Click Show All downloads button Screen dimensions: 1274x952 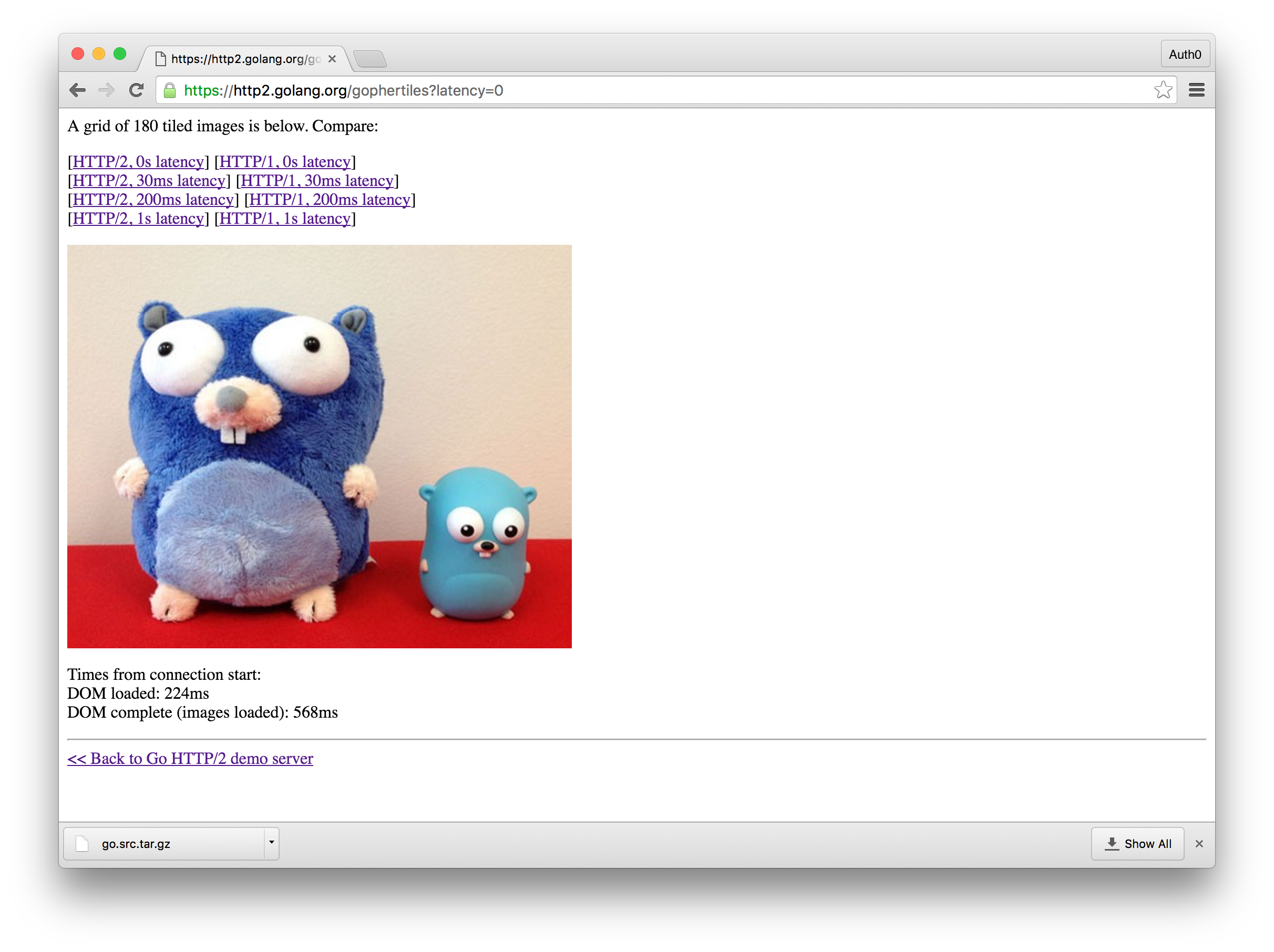[1137, 844]
